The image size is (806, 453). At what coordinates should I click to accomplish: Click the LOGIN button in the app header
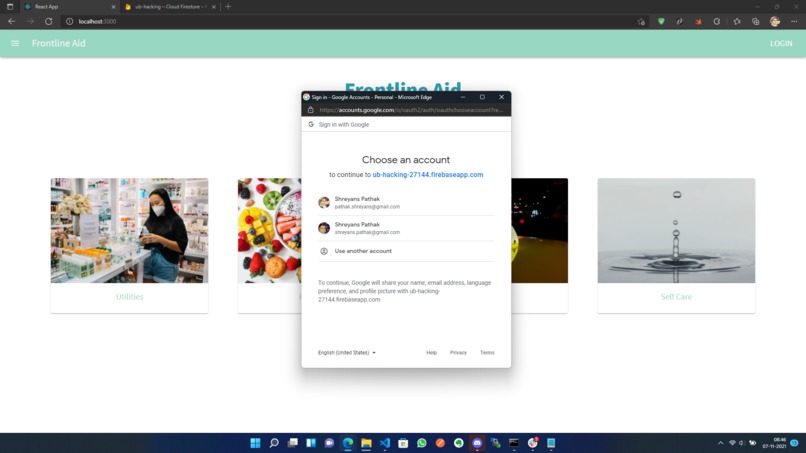coord(781,43)
